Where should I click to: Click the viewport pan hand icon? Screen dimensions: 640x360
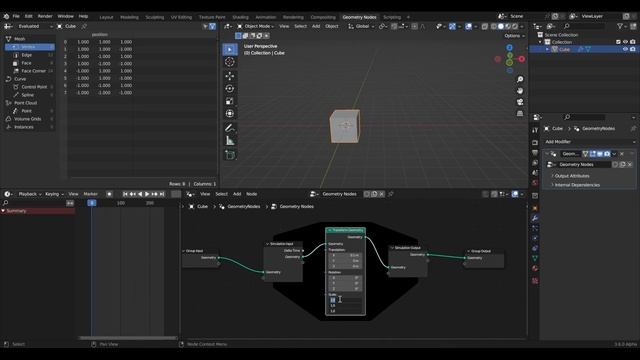520,91
